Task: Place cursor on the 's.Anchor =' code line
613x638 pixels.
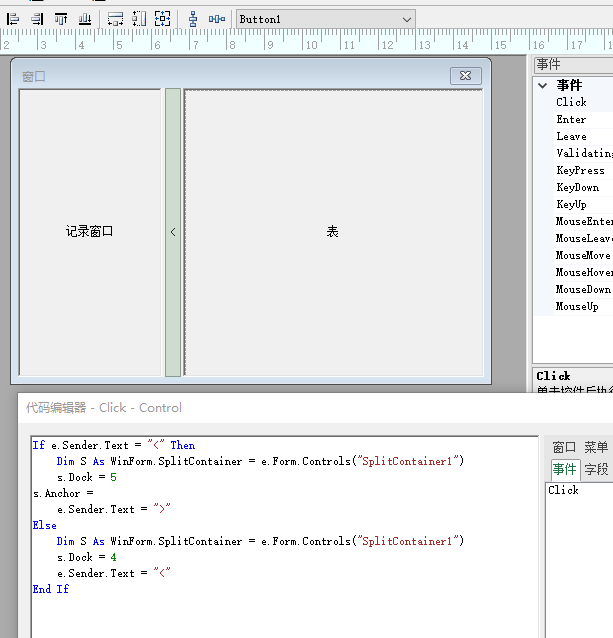Action: click(x=63, y=494)
